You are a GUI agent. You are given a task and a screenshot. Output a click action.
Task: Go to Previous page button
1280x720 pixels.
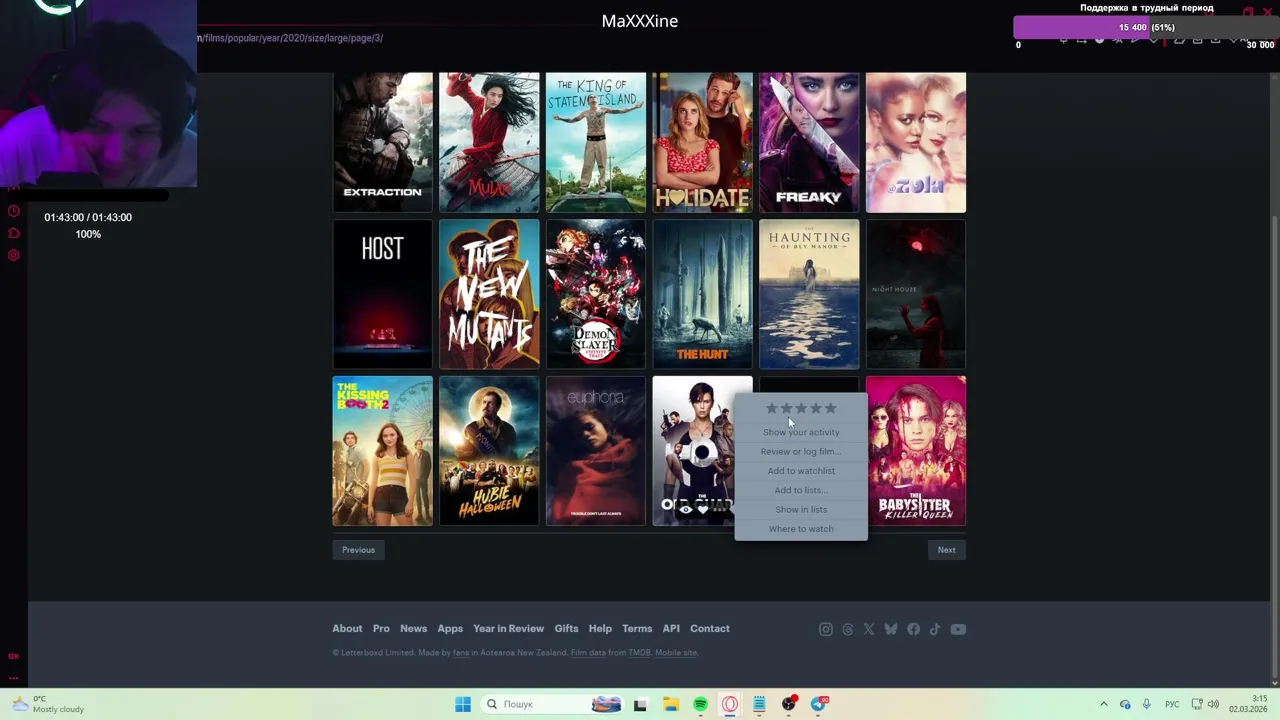[x=358, y=550]
